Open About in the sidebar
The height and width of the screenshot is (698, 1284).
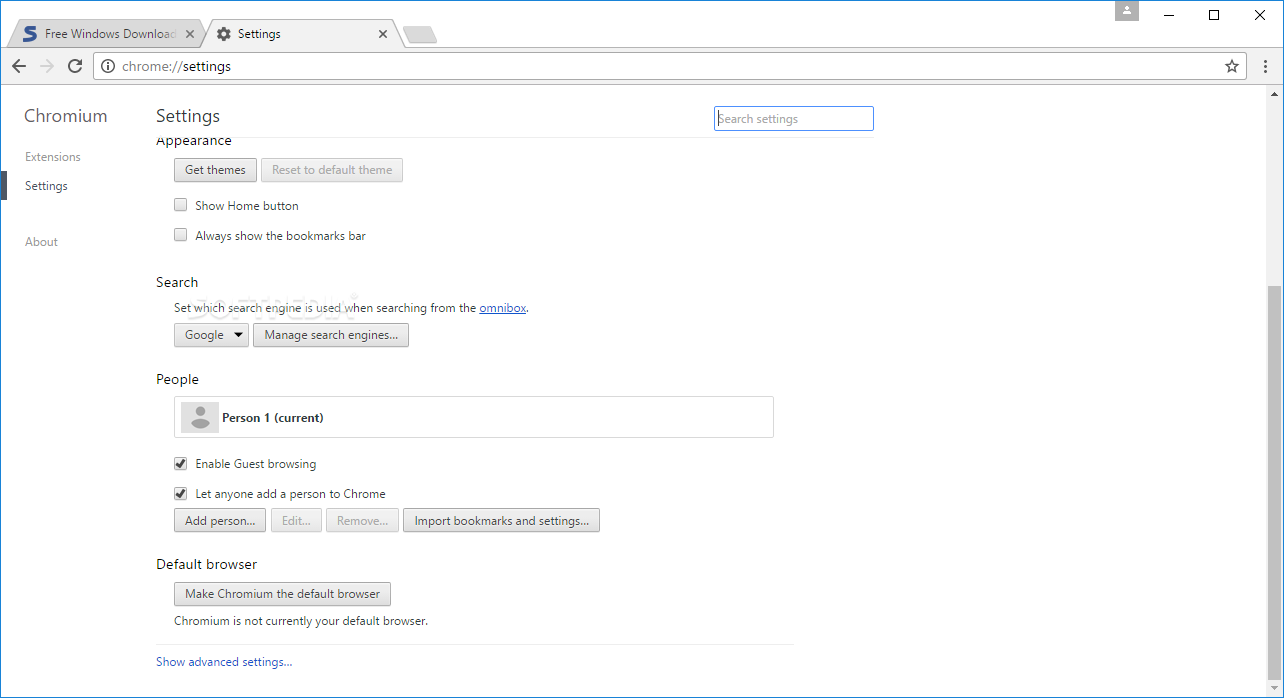(41, 242)
